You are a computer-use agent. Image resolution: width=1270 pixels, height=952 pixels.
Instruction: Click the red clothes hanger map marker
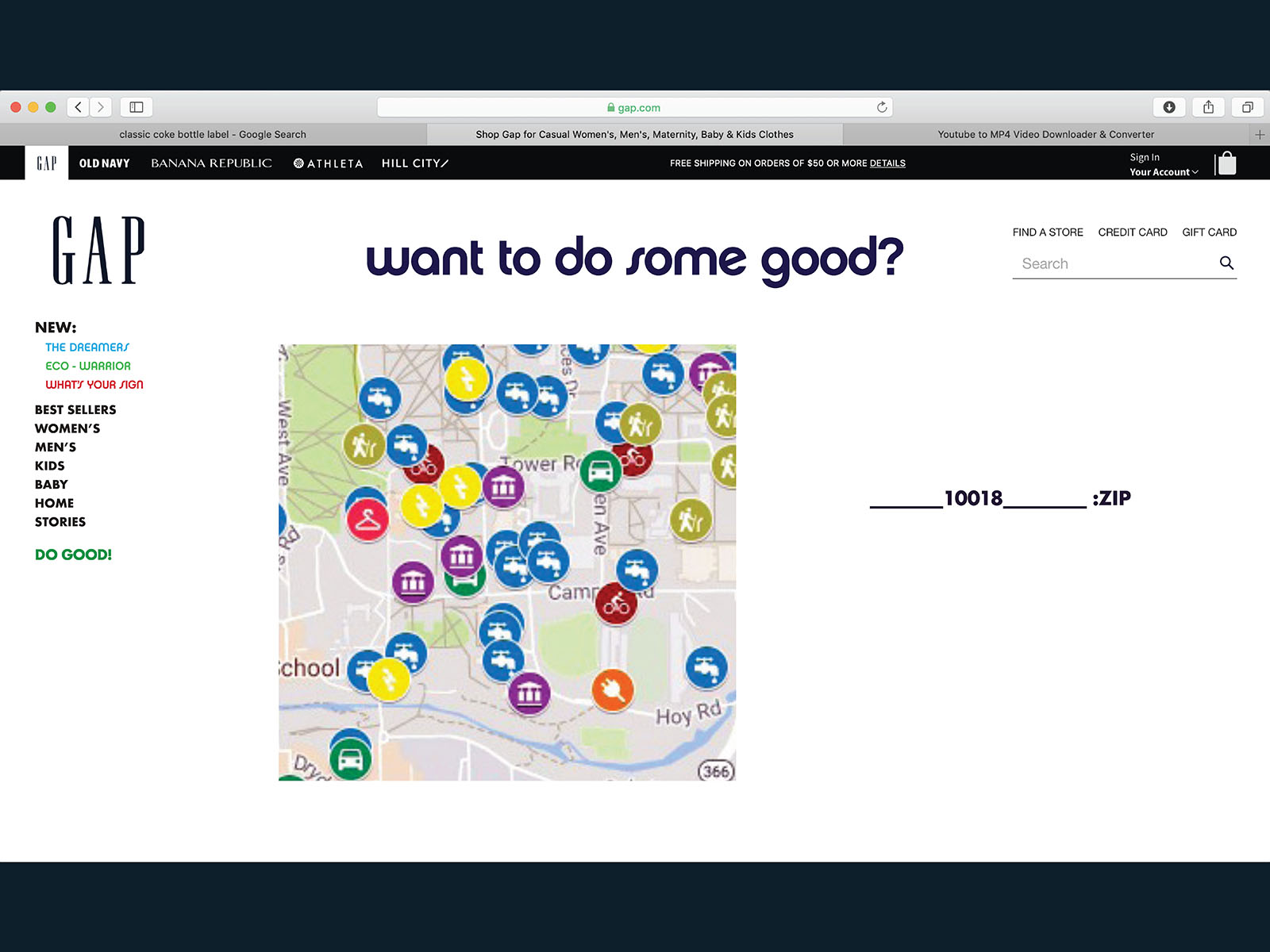[x=368, y=520]
